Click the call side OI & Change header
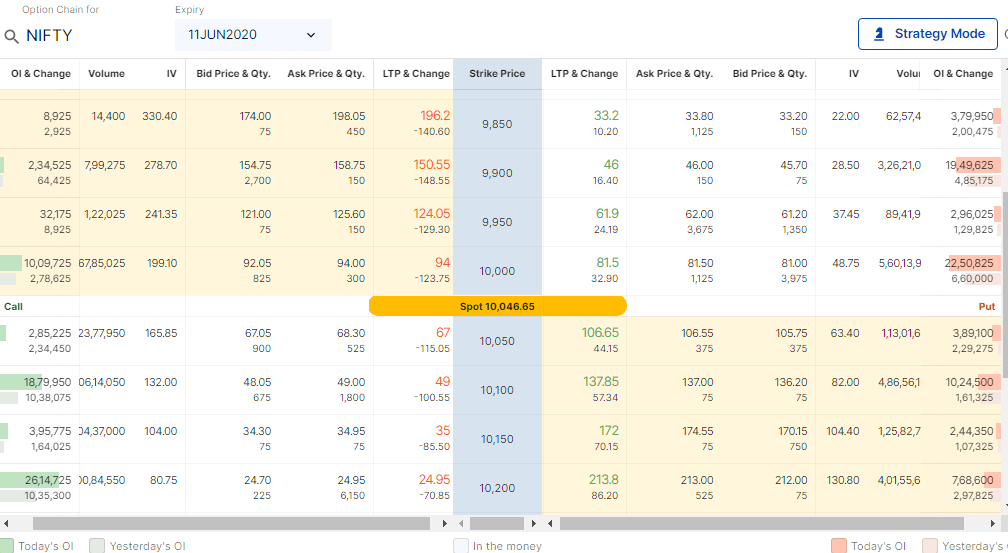The height and width of the screenshot is (553, 1008). pos(40,73)
